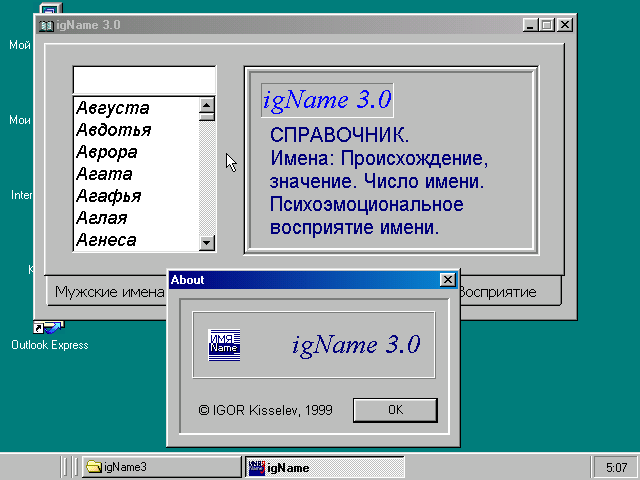Click the igName3 folder taskbar button
This screenshot has width=640, height=480.
160,467
